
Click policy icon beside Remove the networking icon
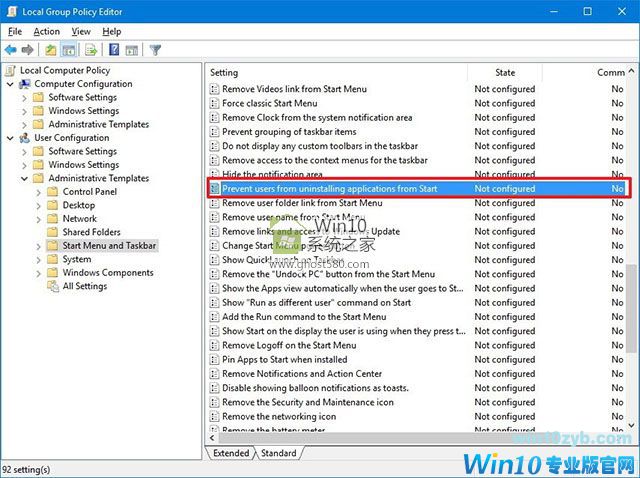(214, 417)
